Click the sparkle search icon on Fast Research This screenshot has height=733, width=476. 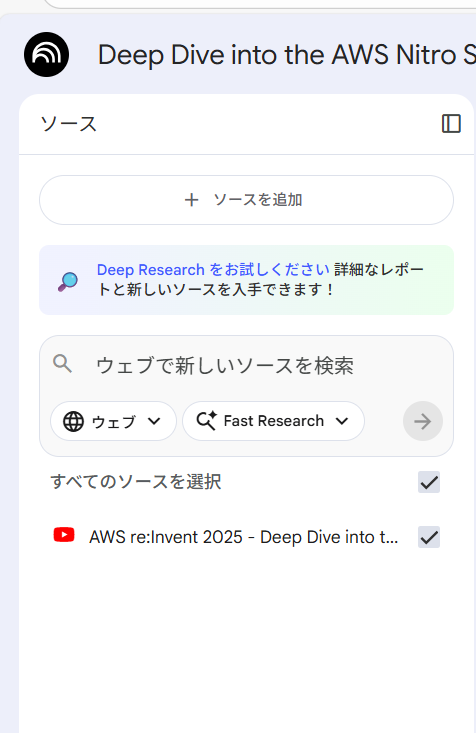click(x=206, y=421)
